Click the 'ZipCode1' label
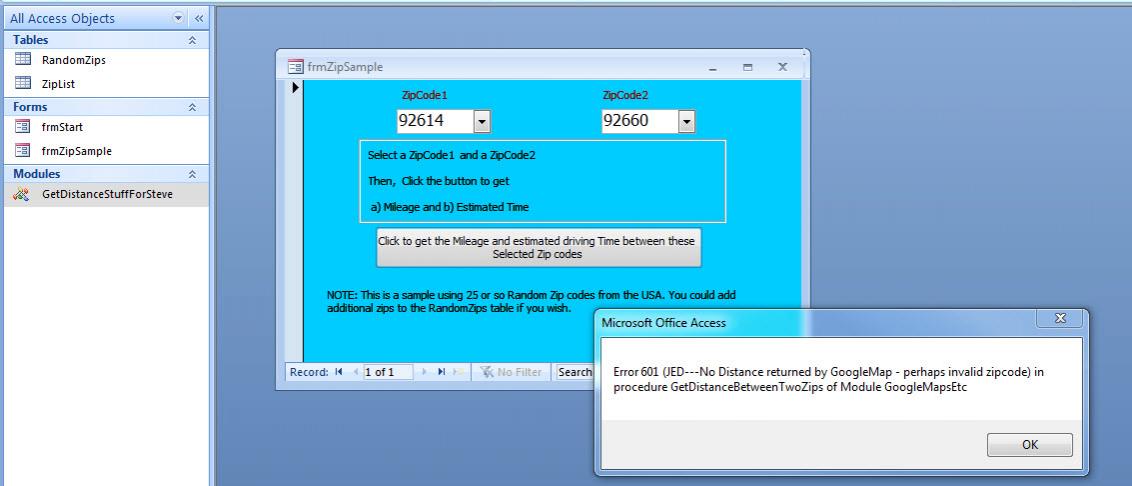This screenshot has width=1132, height=486. point(424,95)
